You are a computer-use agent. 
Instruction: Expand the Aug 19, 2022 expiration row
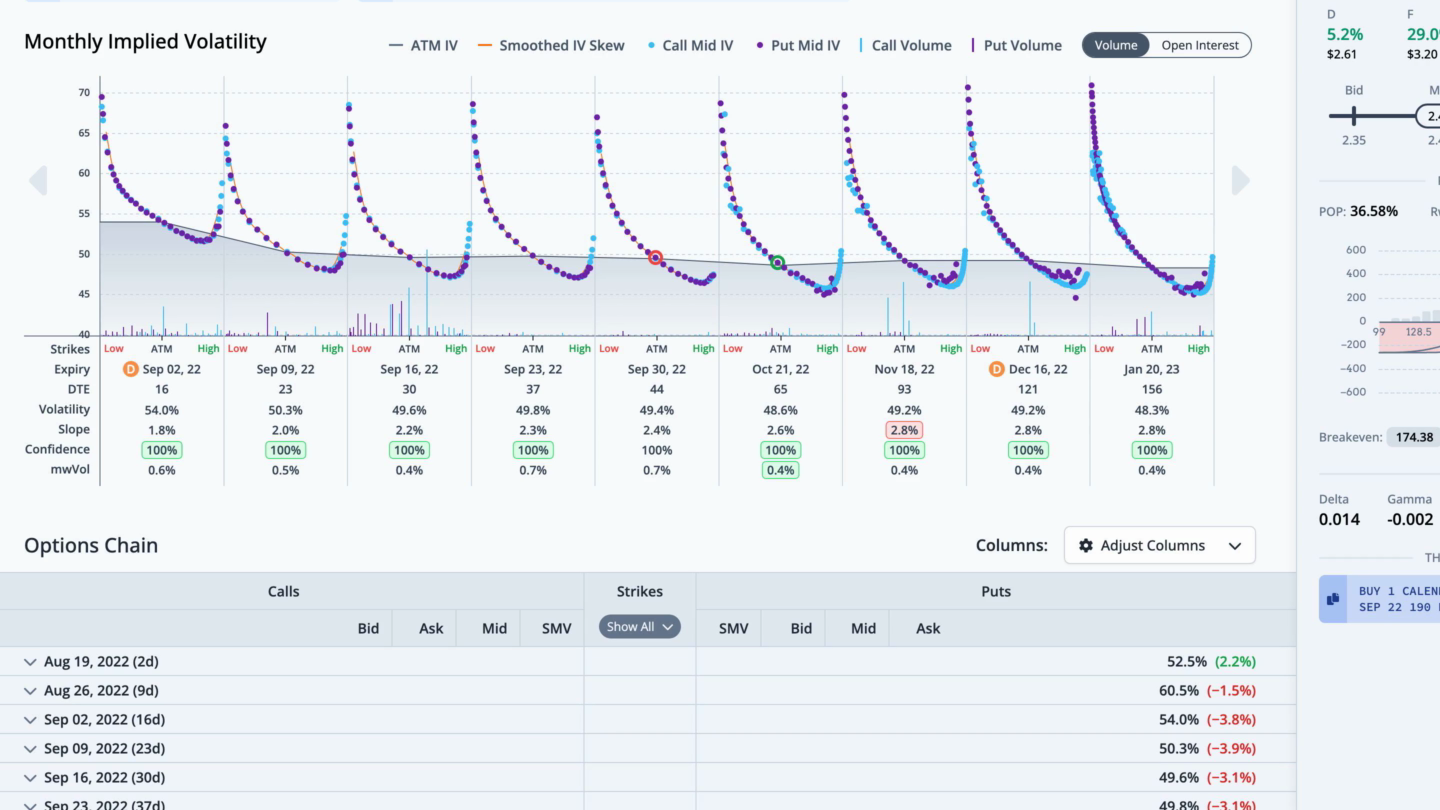pos(31,662)
